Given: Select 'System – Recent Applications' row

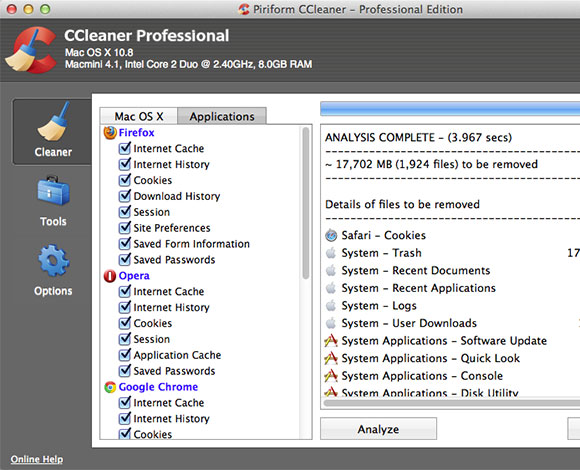Looking at the screenshot, I should tap(450, 288).
